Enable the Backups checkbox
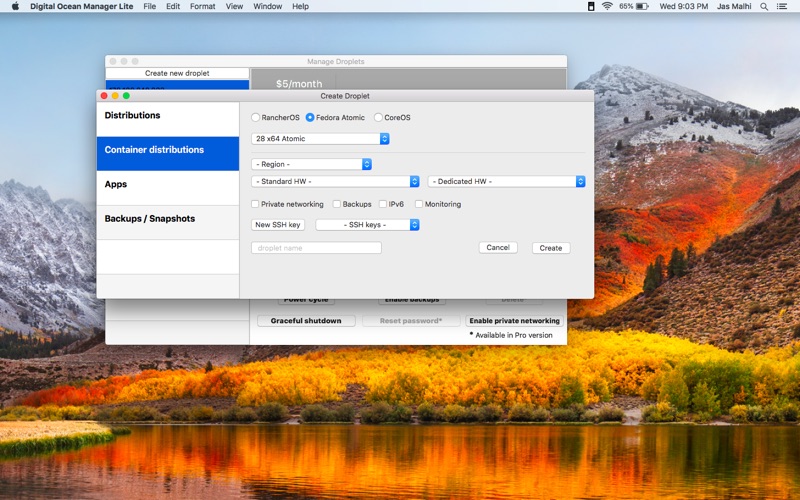Image resolution: width=800 pixels, height=500 pixels. 337,204
